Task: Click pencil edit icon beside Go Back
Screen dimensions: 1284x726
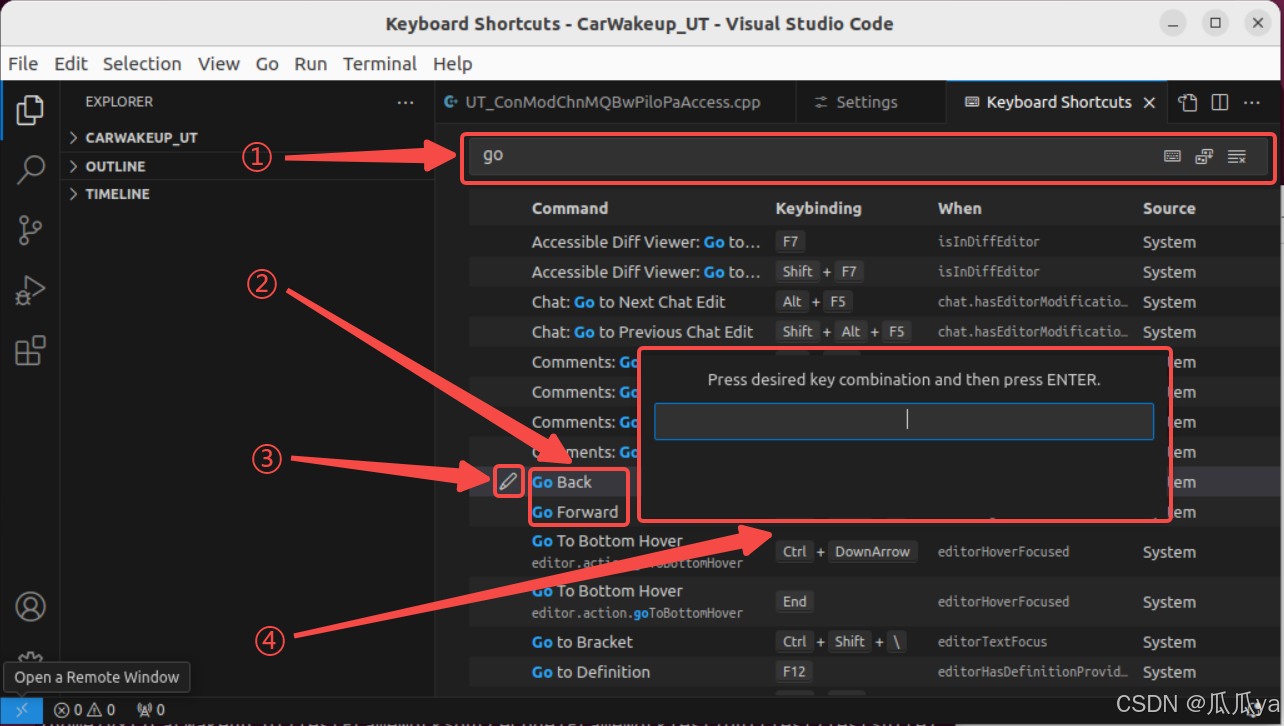Action: point(508,482)
